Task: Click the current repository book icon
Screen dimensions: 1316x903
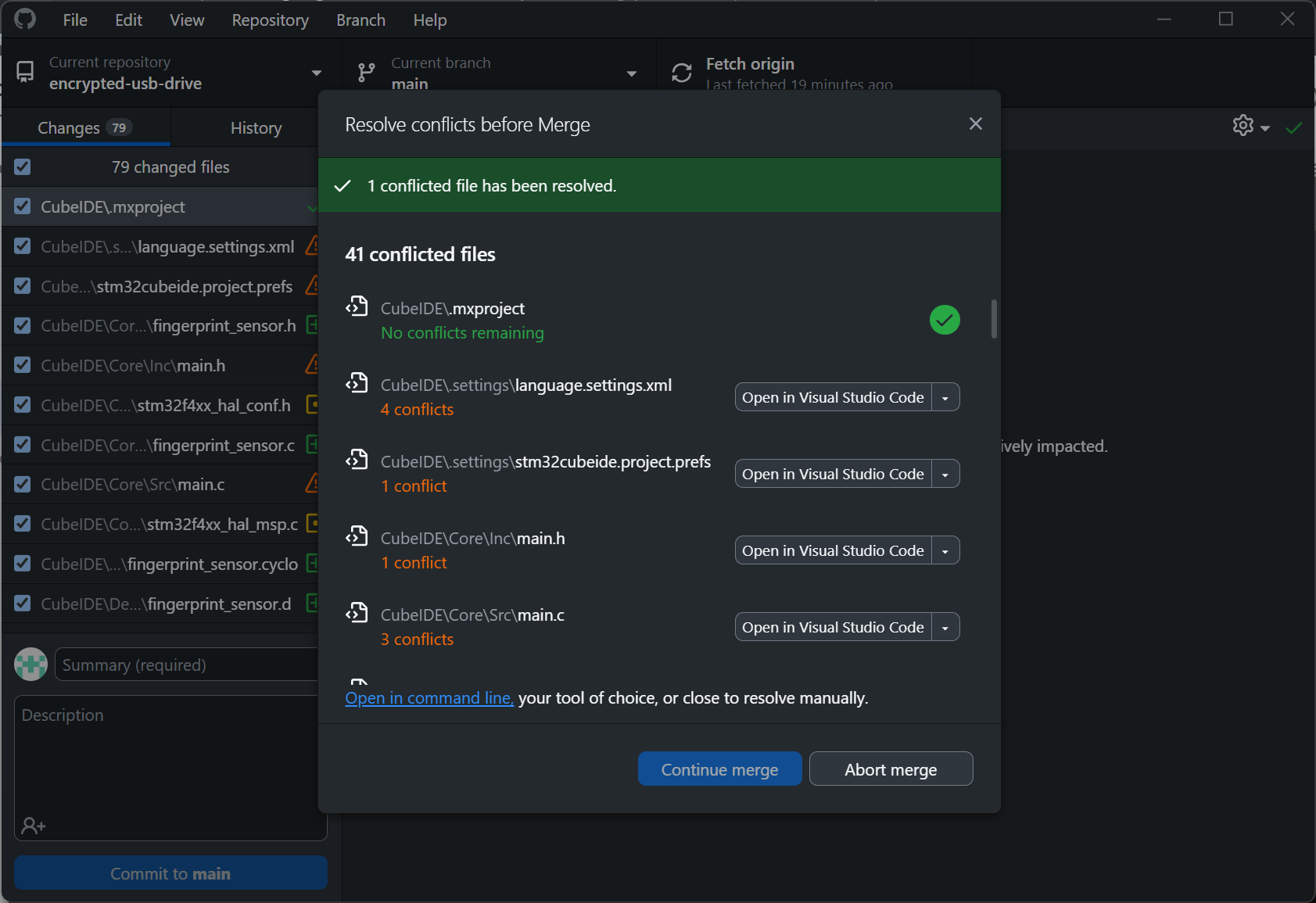Action: (x=24, y=72)
